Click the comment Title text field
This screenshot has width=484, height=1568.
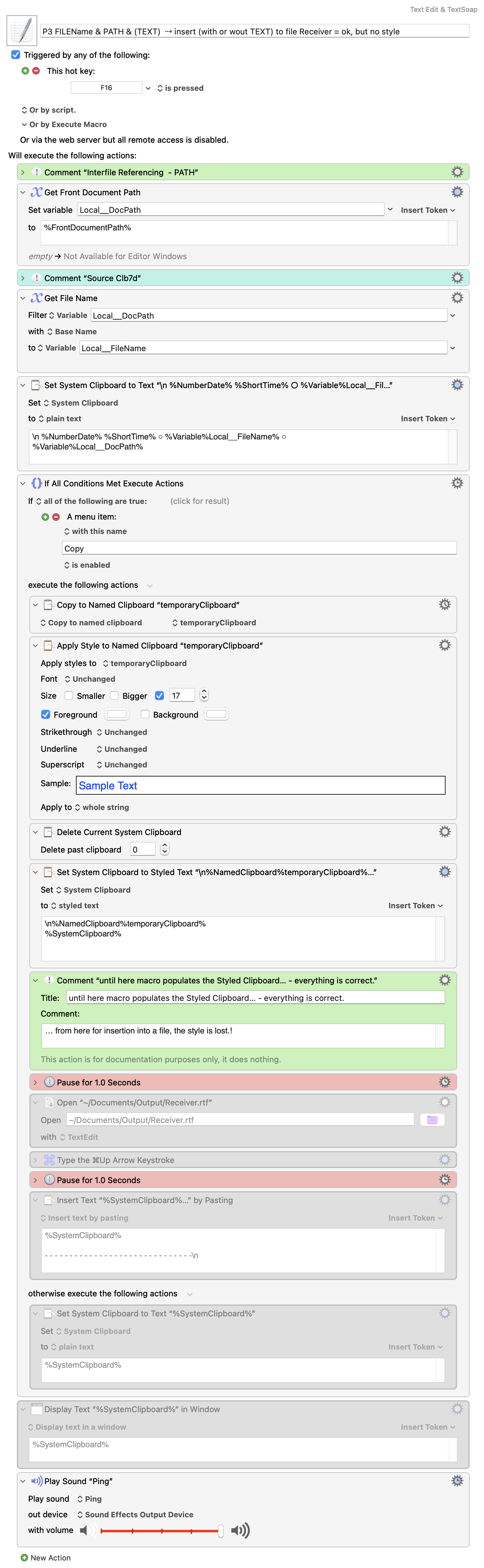click(x=255, y=998)
